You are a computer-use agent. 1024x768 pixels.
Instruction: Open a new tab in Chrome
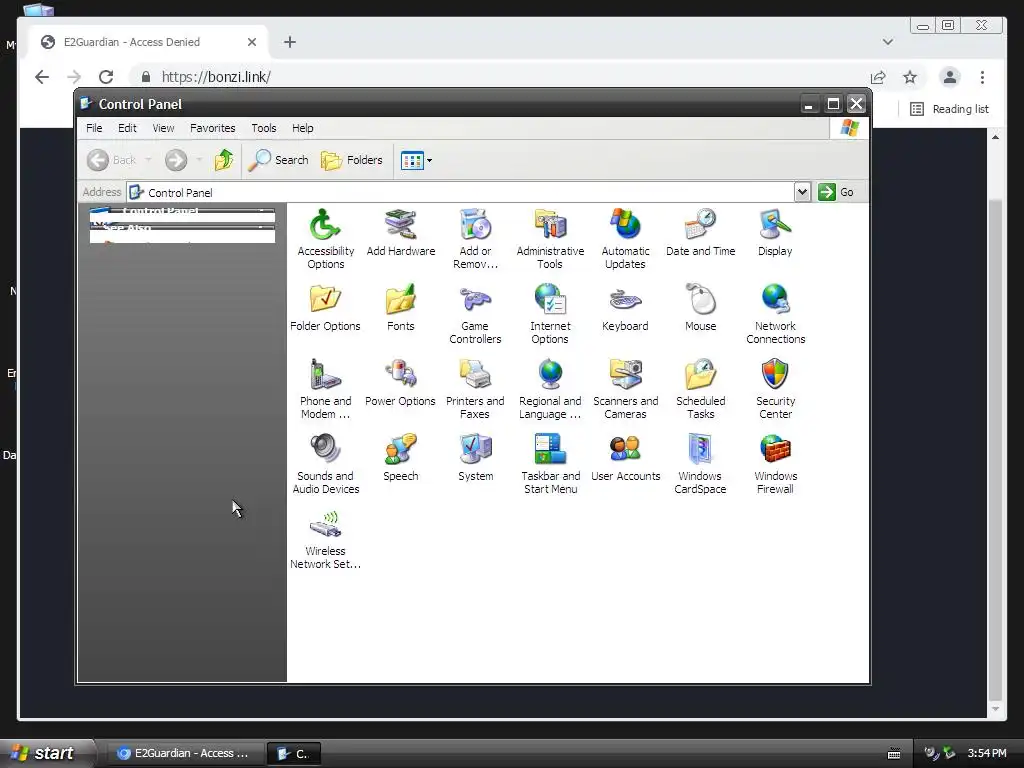click(x=290, y=42)
